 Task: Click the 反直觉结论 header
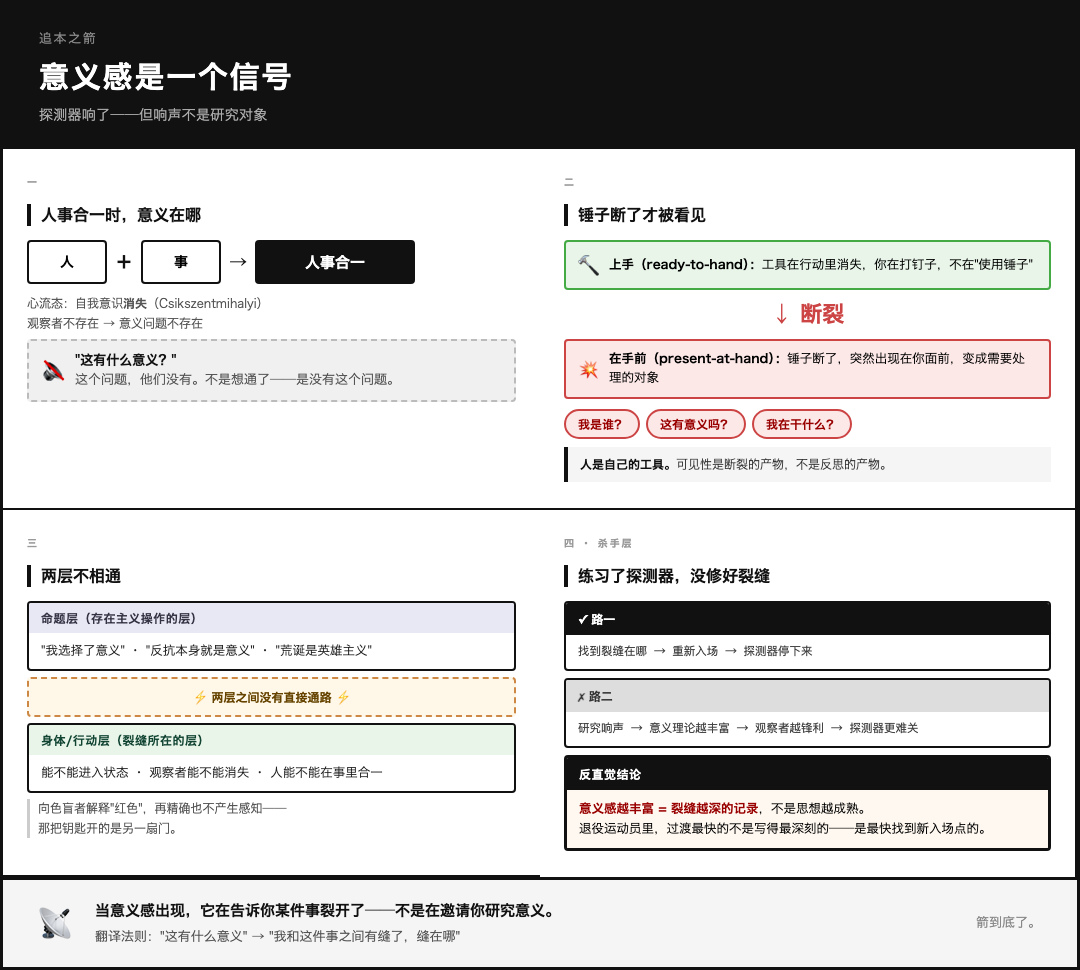(x=807, y=774)
